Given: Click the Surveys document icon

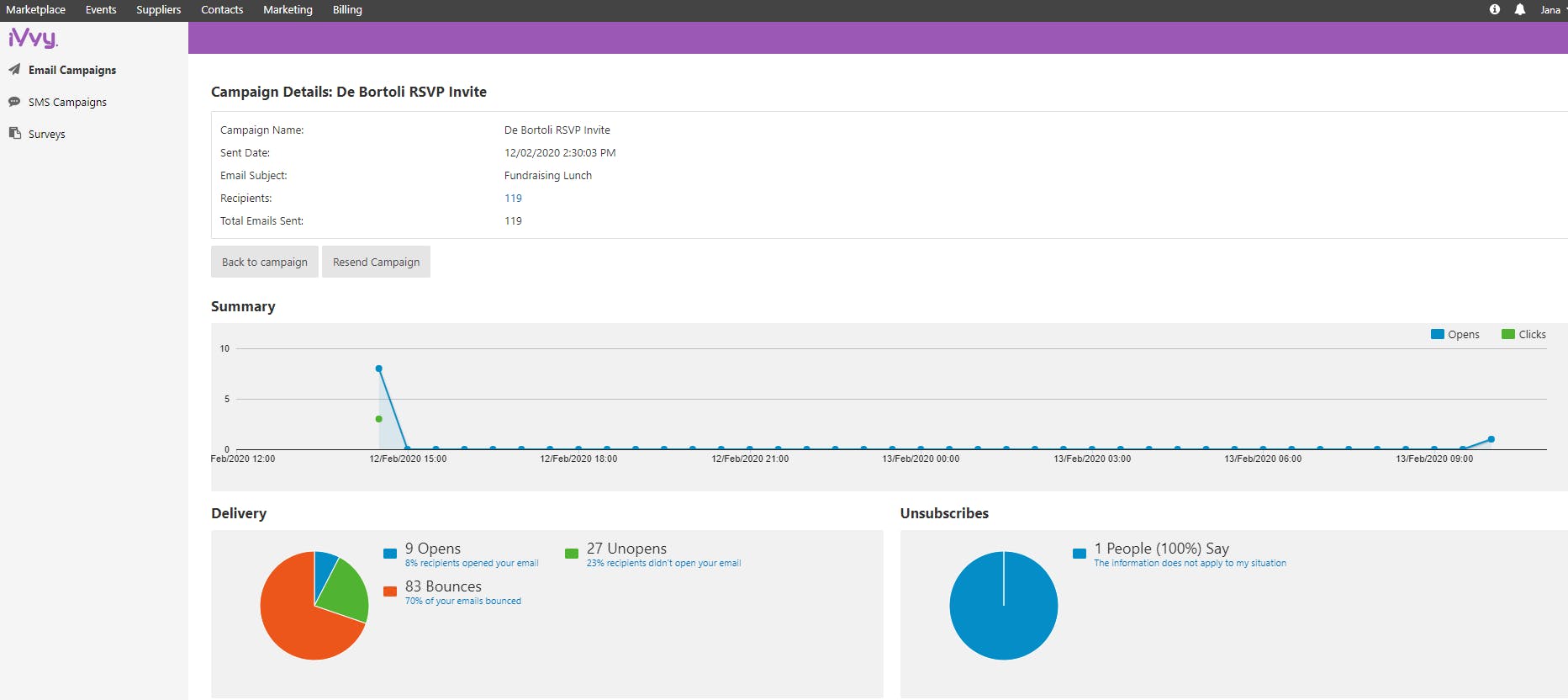Looking at the screenshot, I should 14,133.
